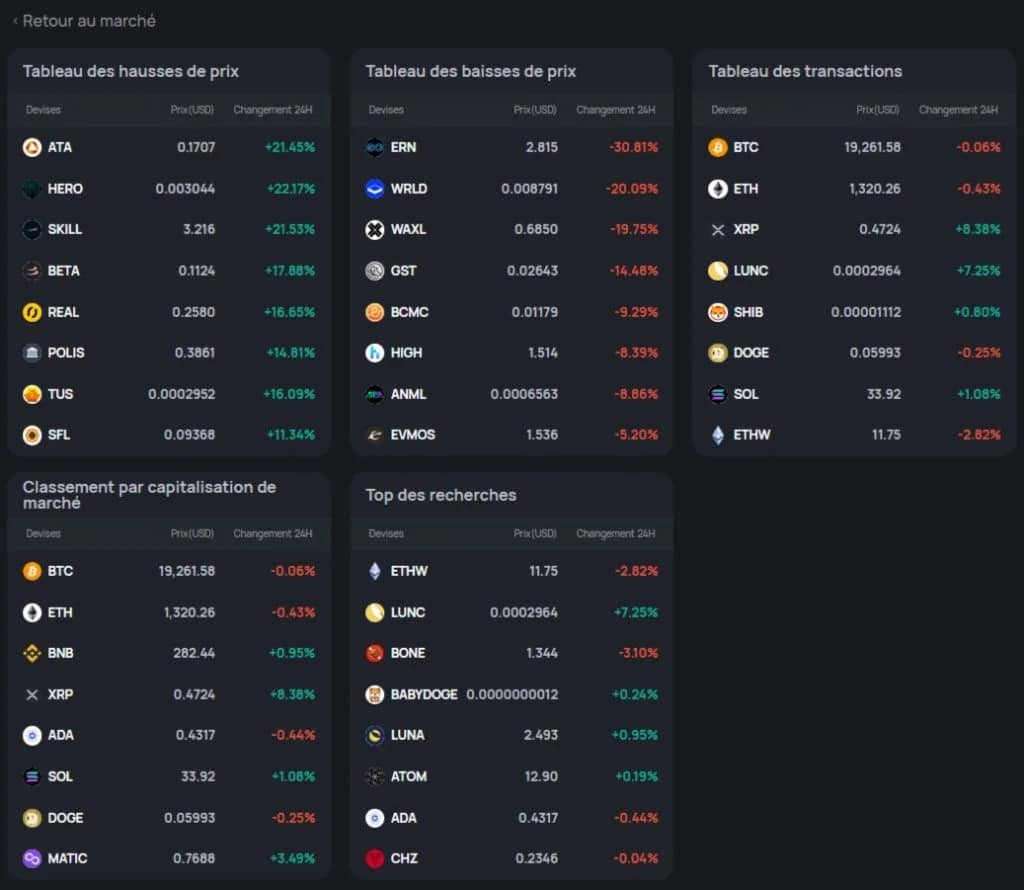Select HERO change +22.17%
Image resolution: width=1024 pixels, height=890 pixels.
pyautogui.click(x=291, y=189)
